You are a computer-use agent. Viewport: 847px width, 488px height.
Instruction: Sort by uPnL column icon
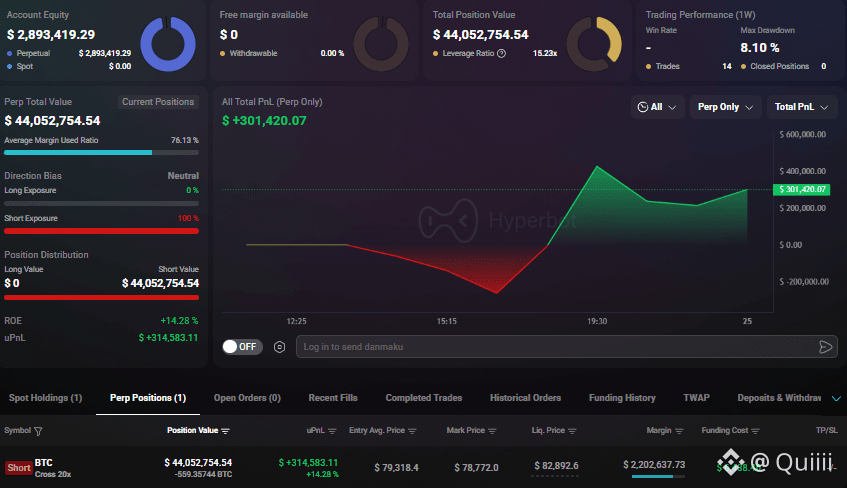[332, 431]
